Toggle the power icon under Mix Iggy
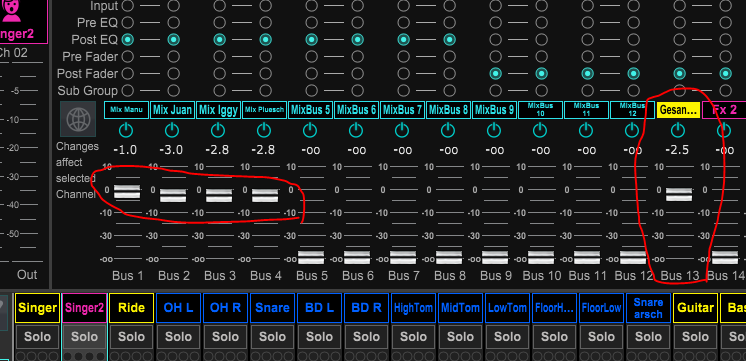 pos(218,130)
